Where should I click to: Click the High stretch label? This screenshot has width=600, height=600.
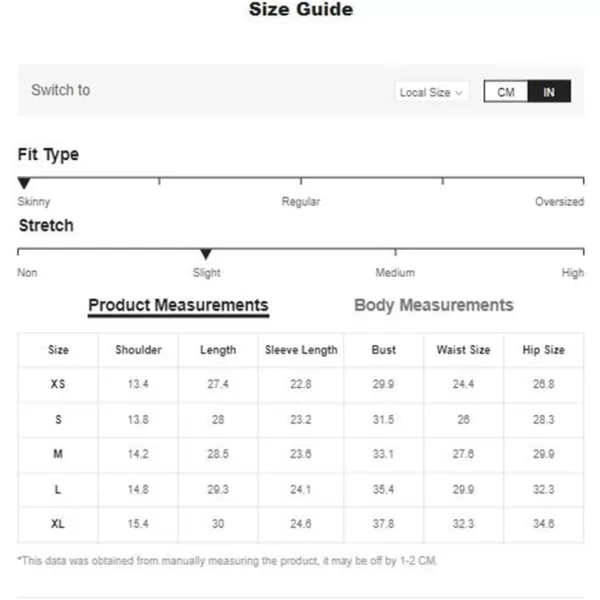(572, 272)
